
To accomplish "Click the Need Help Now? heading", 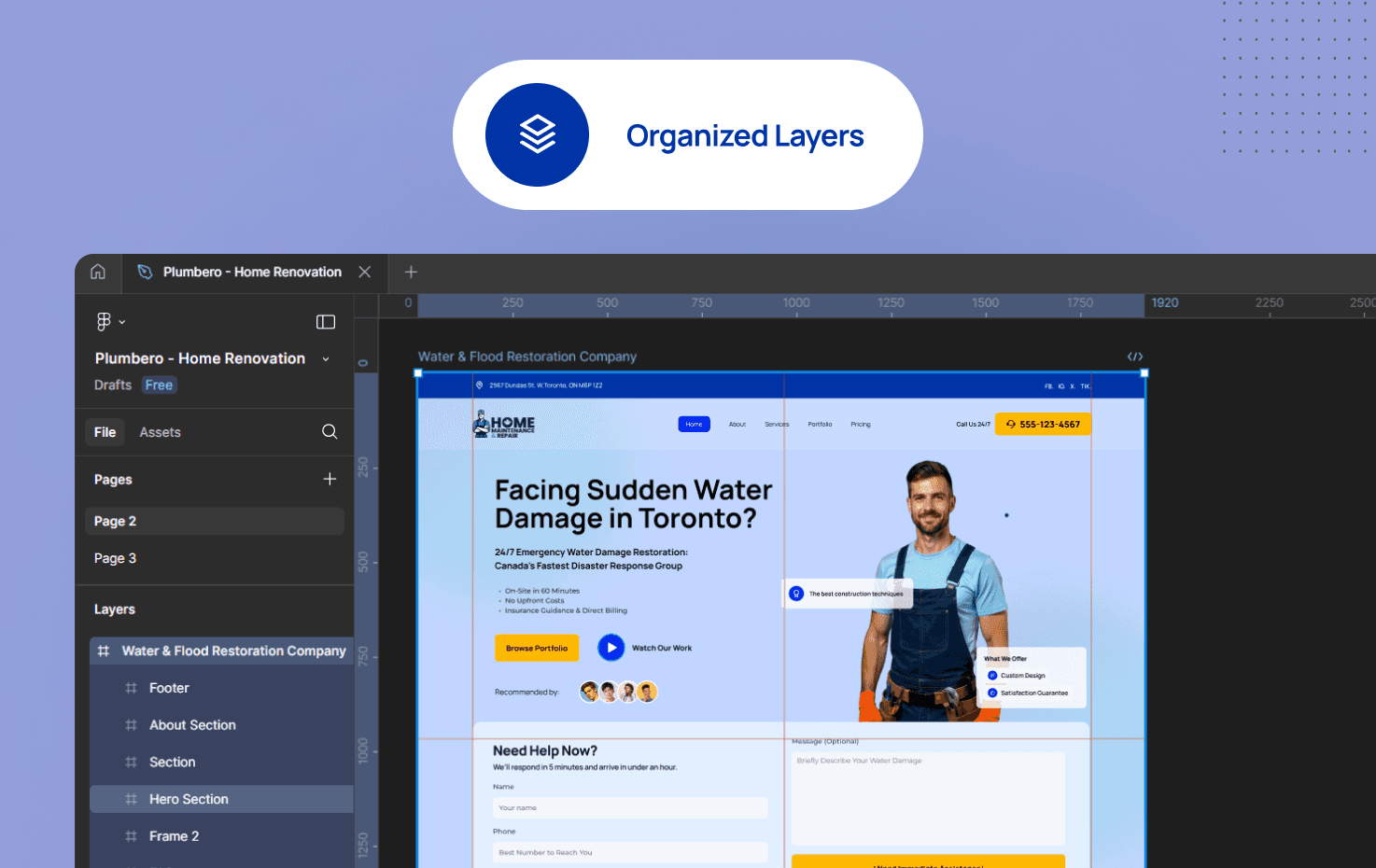I will 545,751.
